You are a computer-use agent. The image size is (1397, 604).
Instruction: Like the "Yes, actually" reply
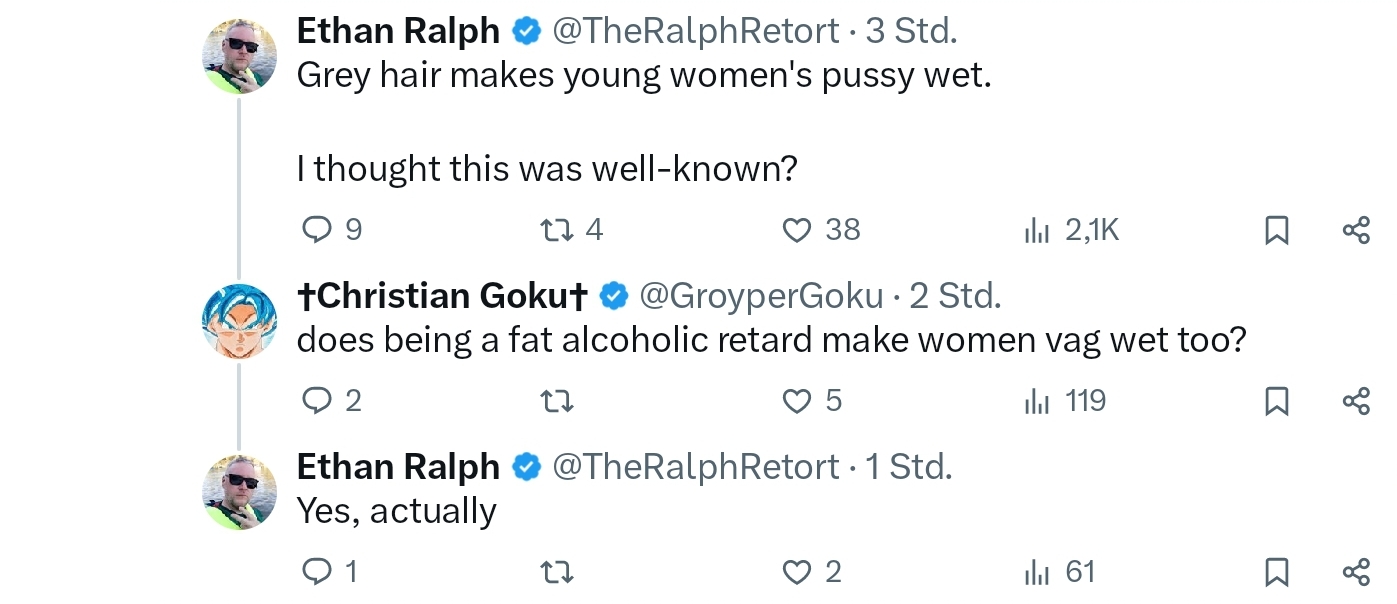pos(796,572)
